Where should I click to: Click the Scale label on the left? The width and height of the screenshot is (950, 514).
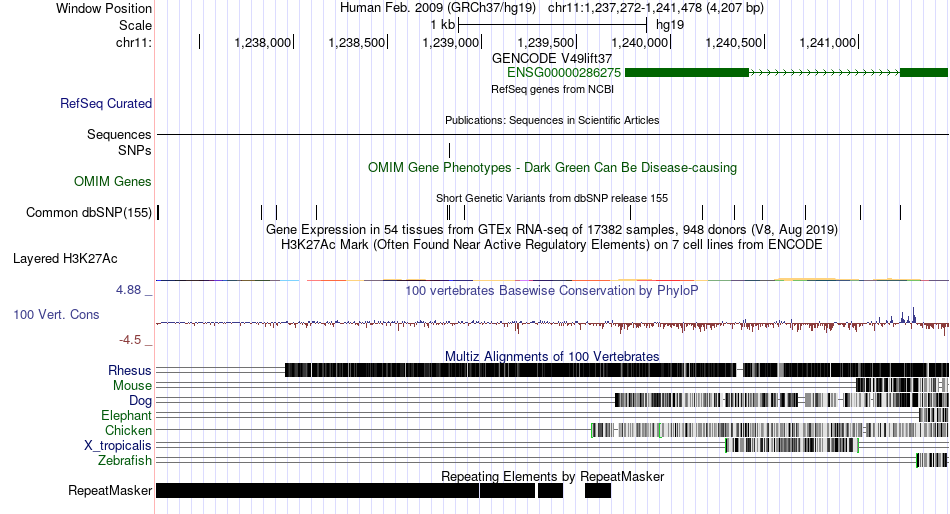[135, 25]
